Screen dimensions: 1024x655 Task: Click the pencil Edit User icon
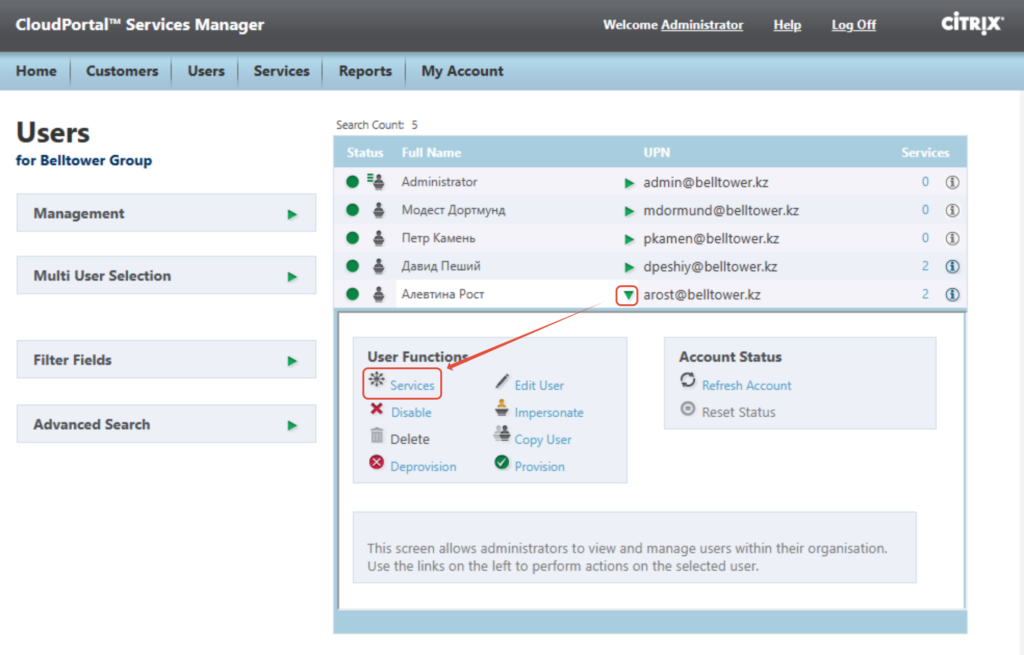(x=502, y=381)
